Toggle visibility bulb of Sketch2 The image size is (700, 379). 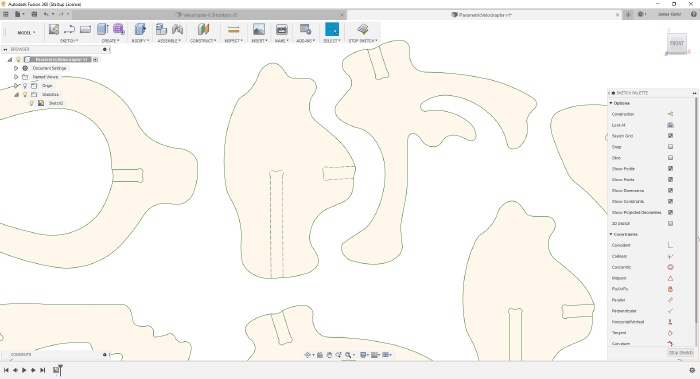(x=32, y=103)
